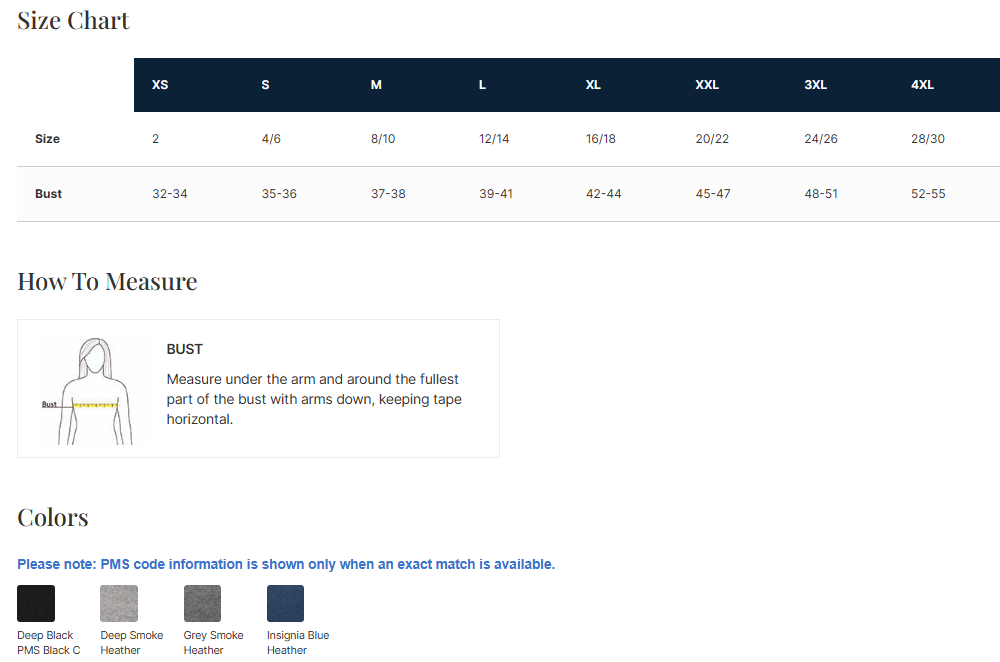The width and height of the screenshot is (1000, 662).
Task: Click the 52-55 bust measurement cell
Action: pyautogui.click(x=928, y=194)
